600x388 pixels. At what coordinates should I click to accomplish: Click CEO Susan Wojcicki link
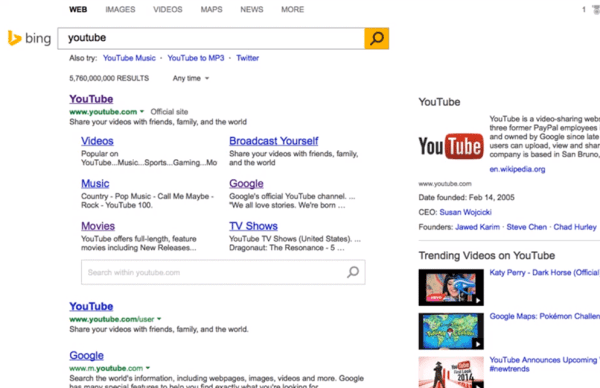[x=465, y=212]
